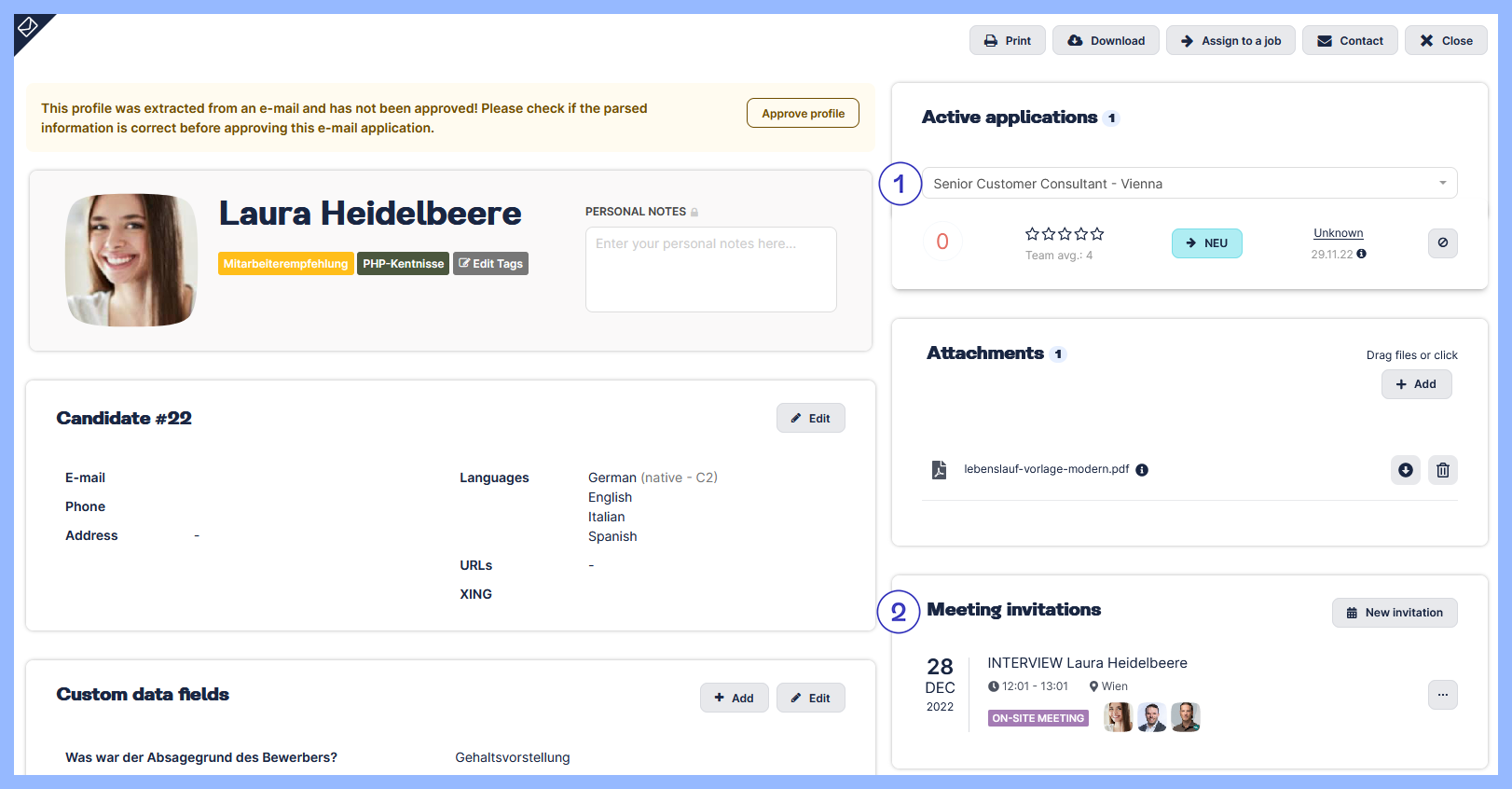Click info icon beside date 29.11.22

tap(1361, 254)
